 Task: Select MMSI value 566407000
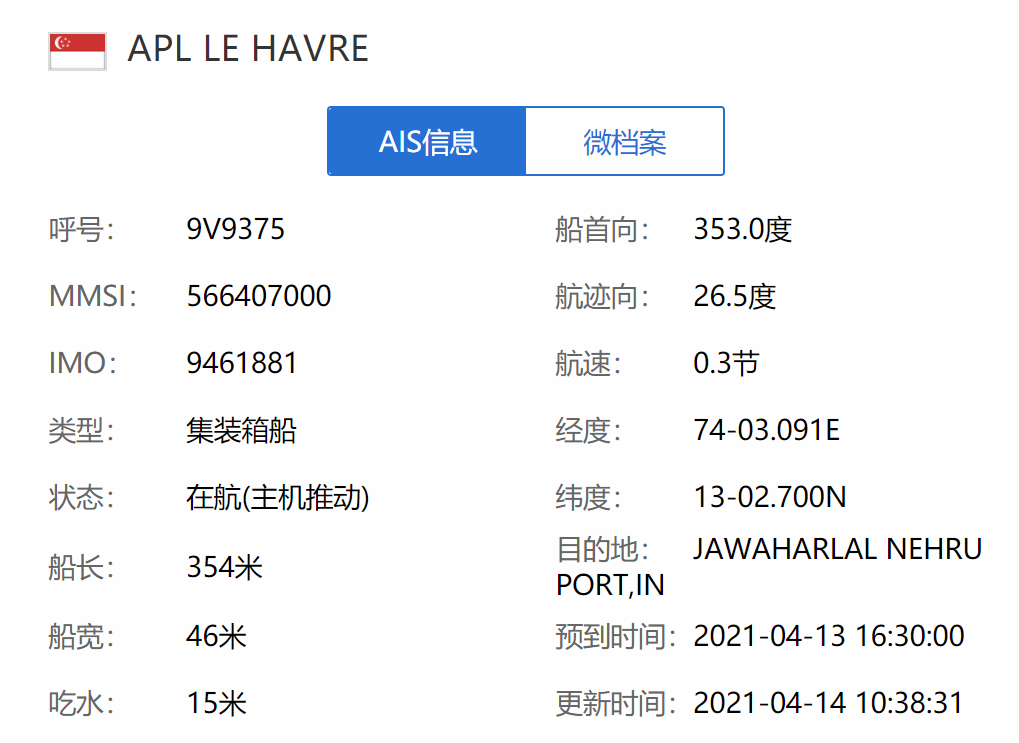click(259, 296)
